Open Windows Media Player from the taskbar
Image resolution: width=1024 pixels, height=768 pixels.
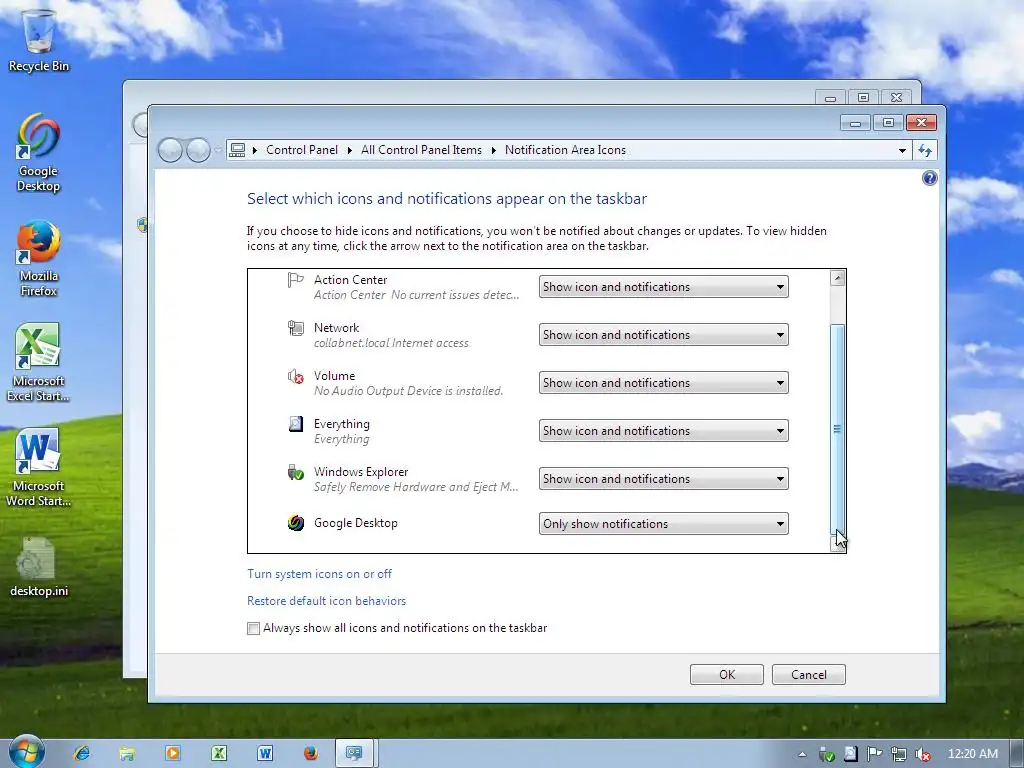[173, 753]
